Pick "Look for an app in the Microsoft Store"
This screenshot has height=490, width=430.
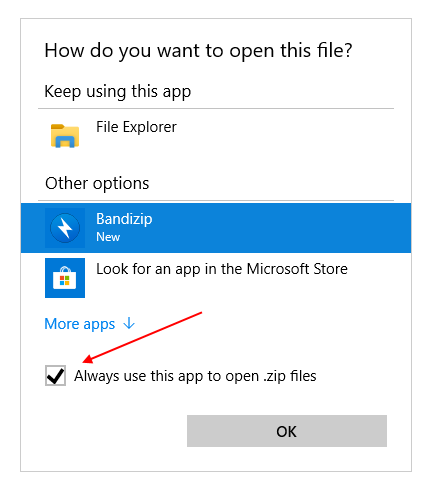pos(222,269)
